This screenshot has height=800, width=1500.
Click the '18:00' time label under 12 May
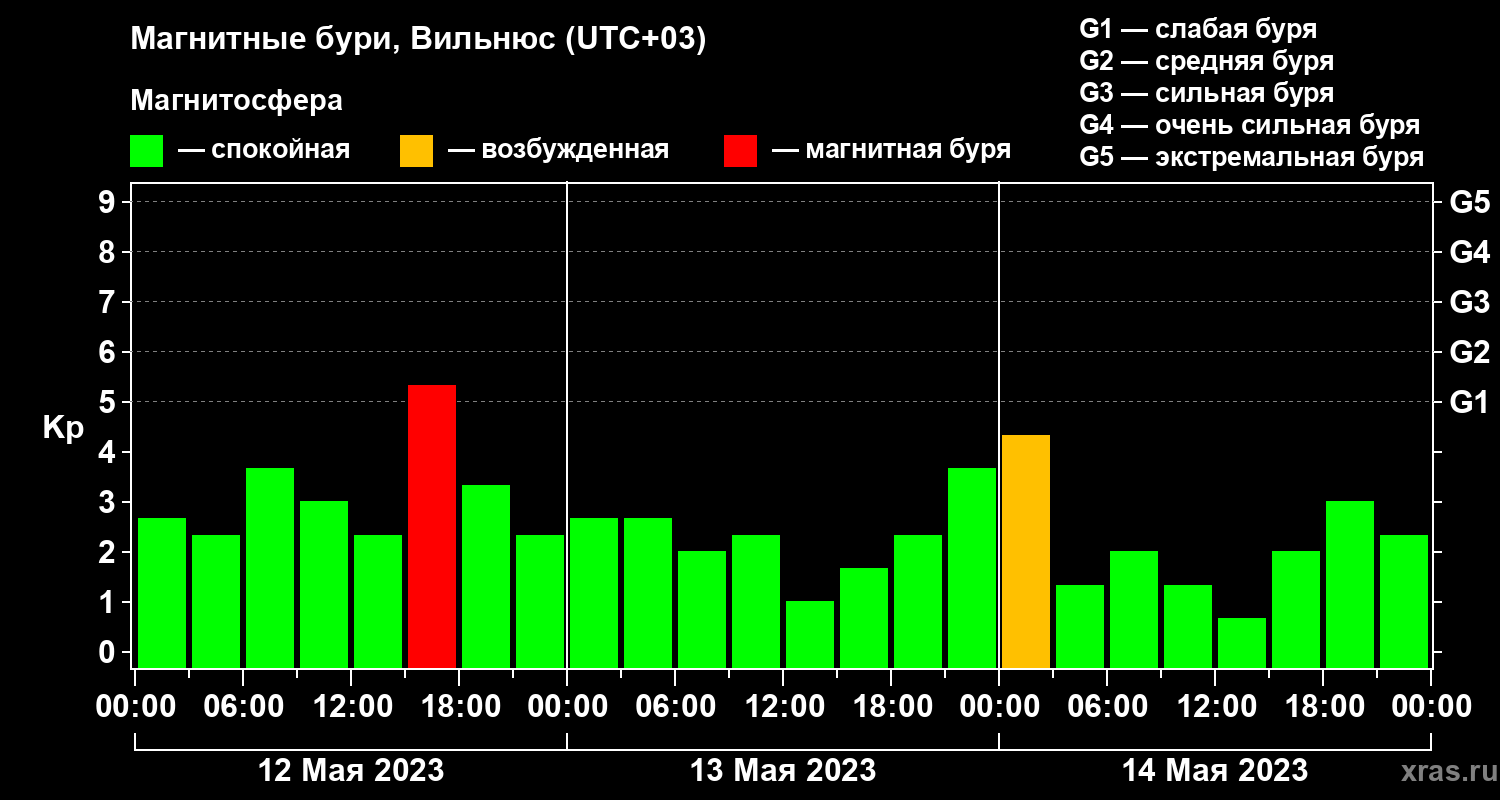459,707
